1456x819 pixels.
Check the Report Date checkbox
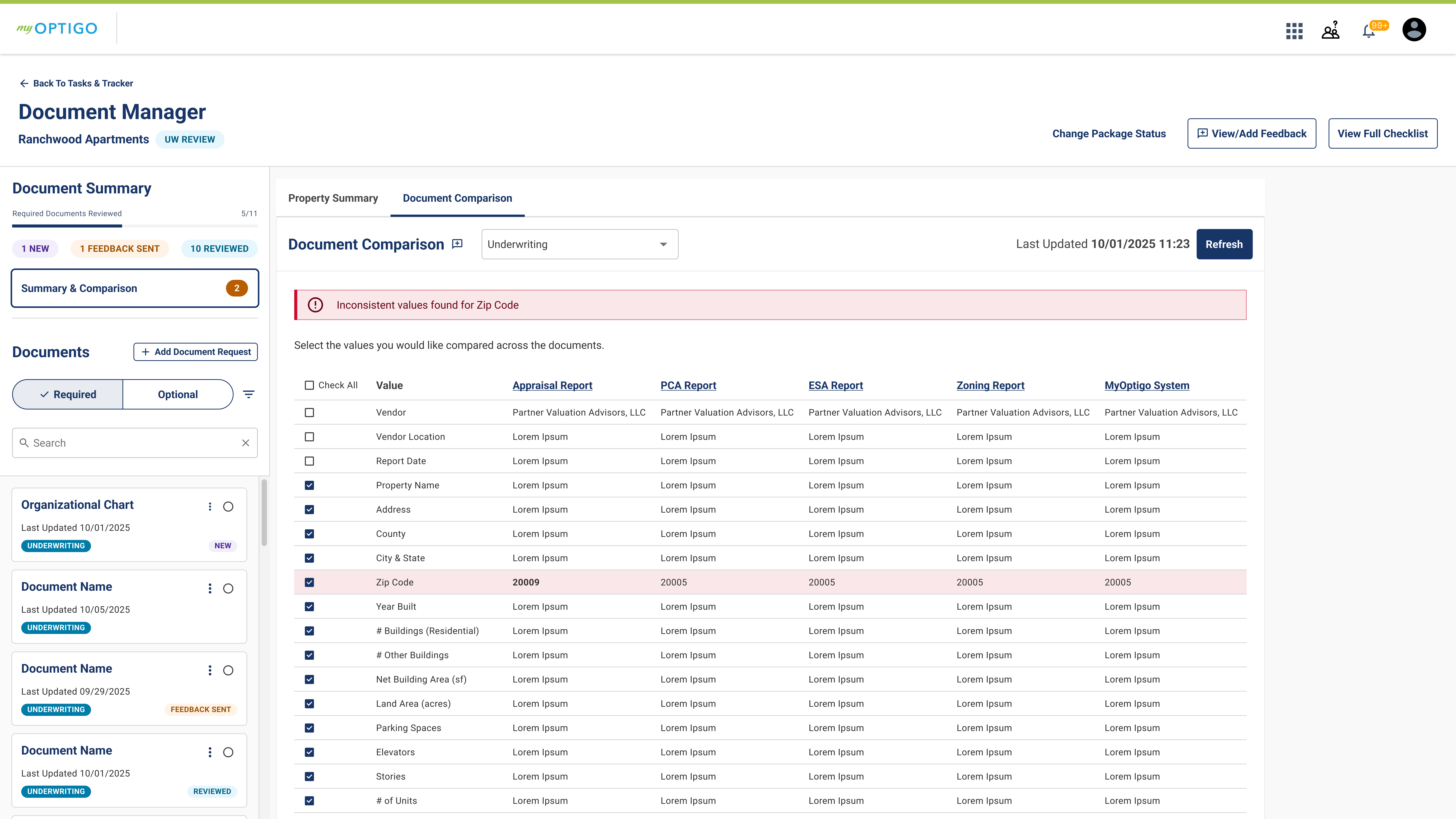[x=309, y=461]
